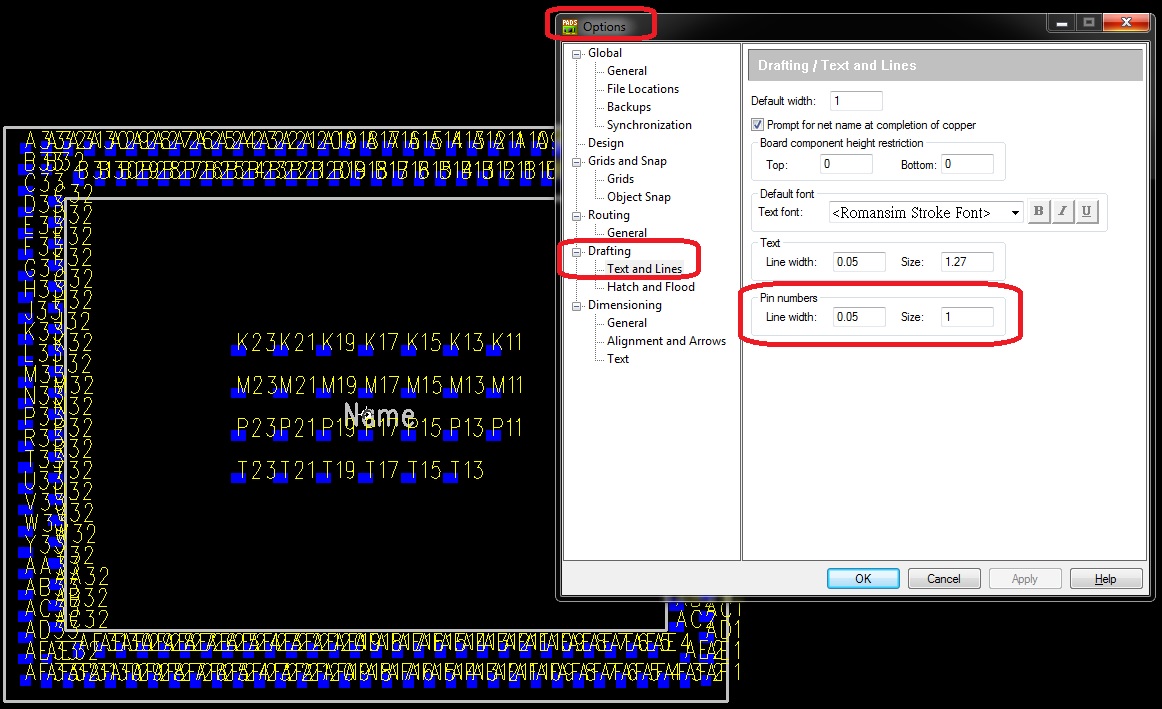Select the Design options page
Image resolution: width=1162 pixels, height=709 pixels.
[x=605, y=143]
